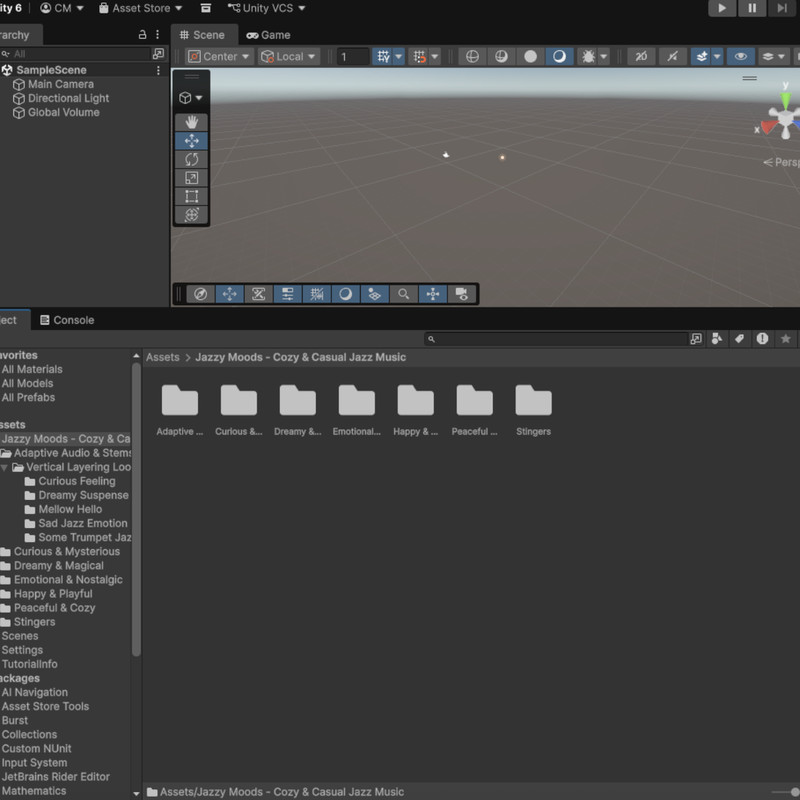The image size is (800, 800).
Task: Open the Center pivot mode dropdown
Action: 219,57
